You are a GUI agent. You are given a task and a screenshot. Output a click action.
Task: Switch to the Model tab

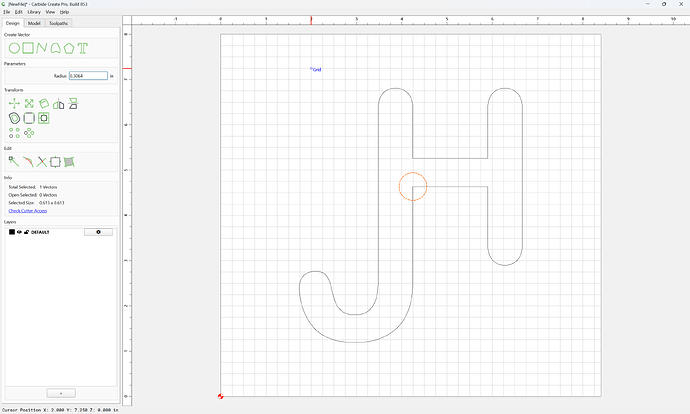click(x=34, y=23)
